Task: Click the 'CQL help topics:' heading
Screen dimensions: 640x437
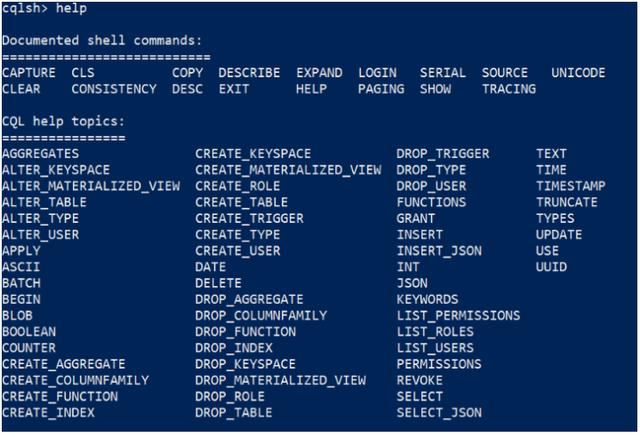Action: [63, 121]
